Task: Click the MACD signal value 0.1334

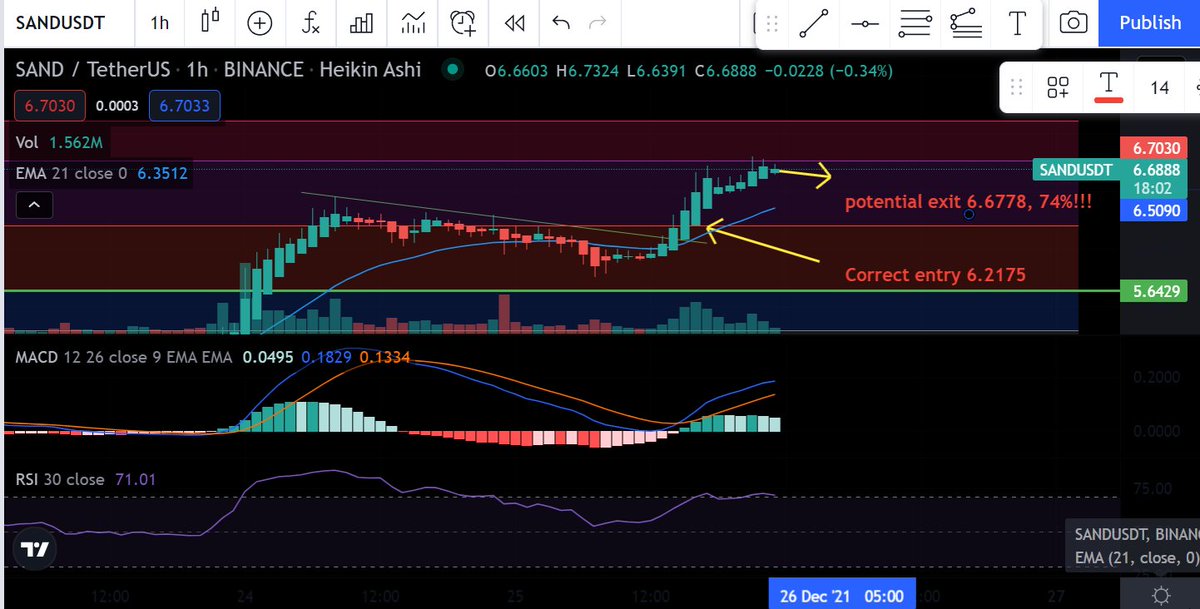Action: (x=384, y=357)
